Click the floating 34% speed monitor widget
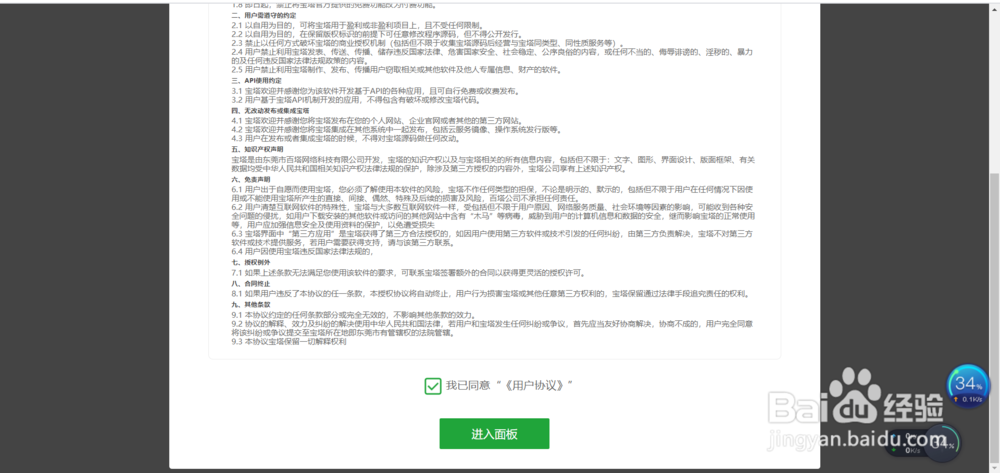The height and width of the screenshot is (473, 1000). click(x=969, y=385)
